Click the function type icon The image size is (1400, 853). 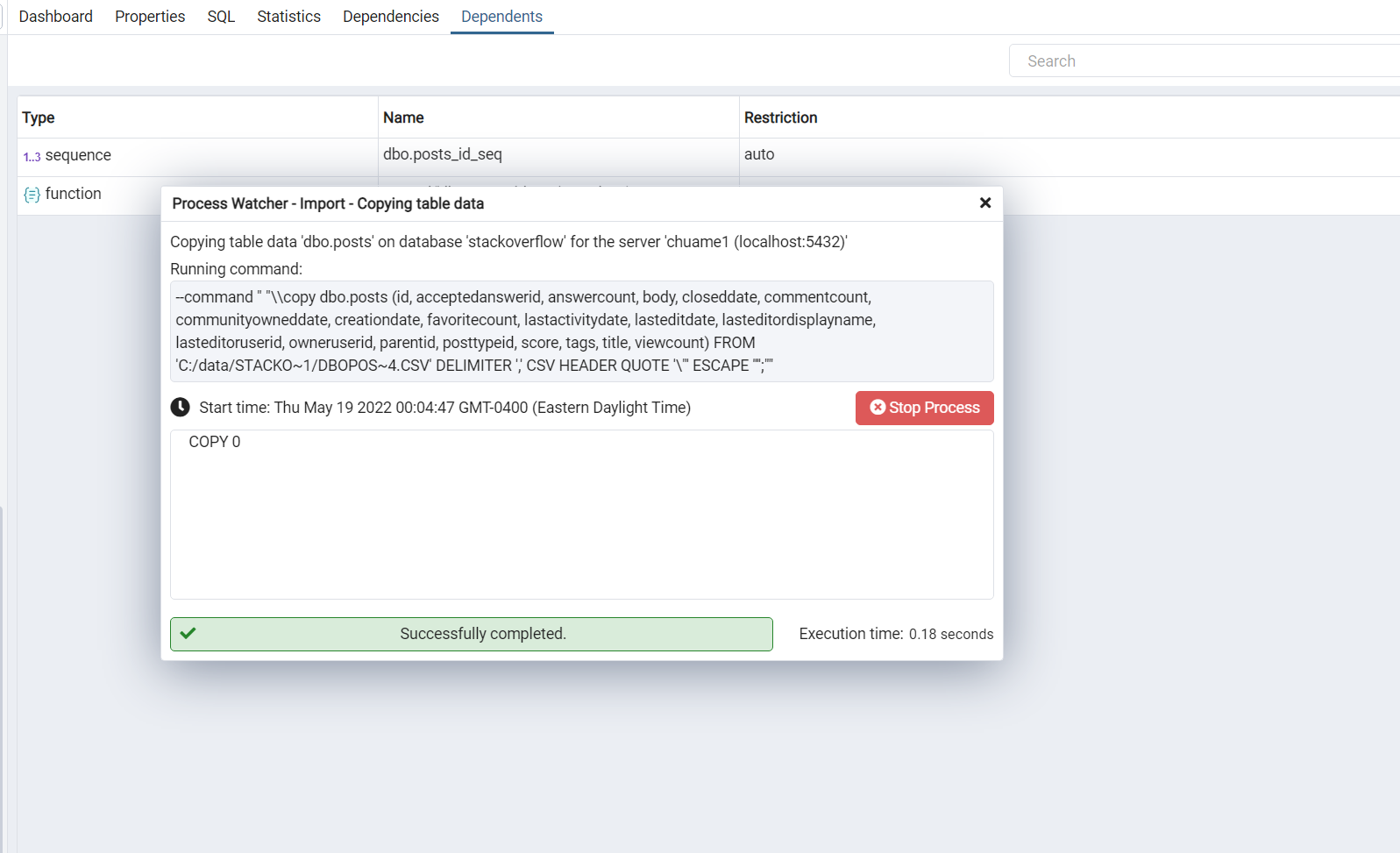pyautogui.click(x=32, y=195)
